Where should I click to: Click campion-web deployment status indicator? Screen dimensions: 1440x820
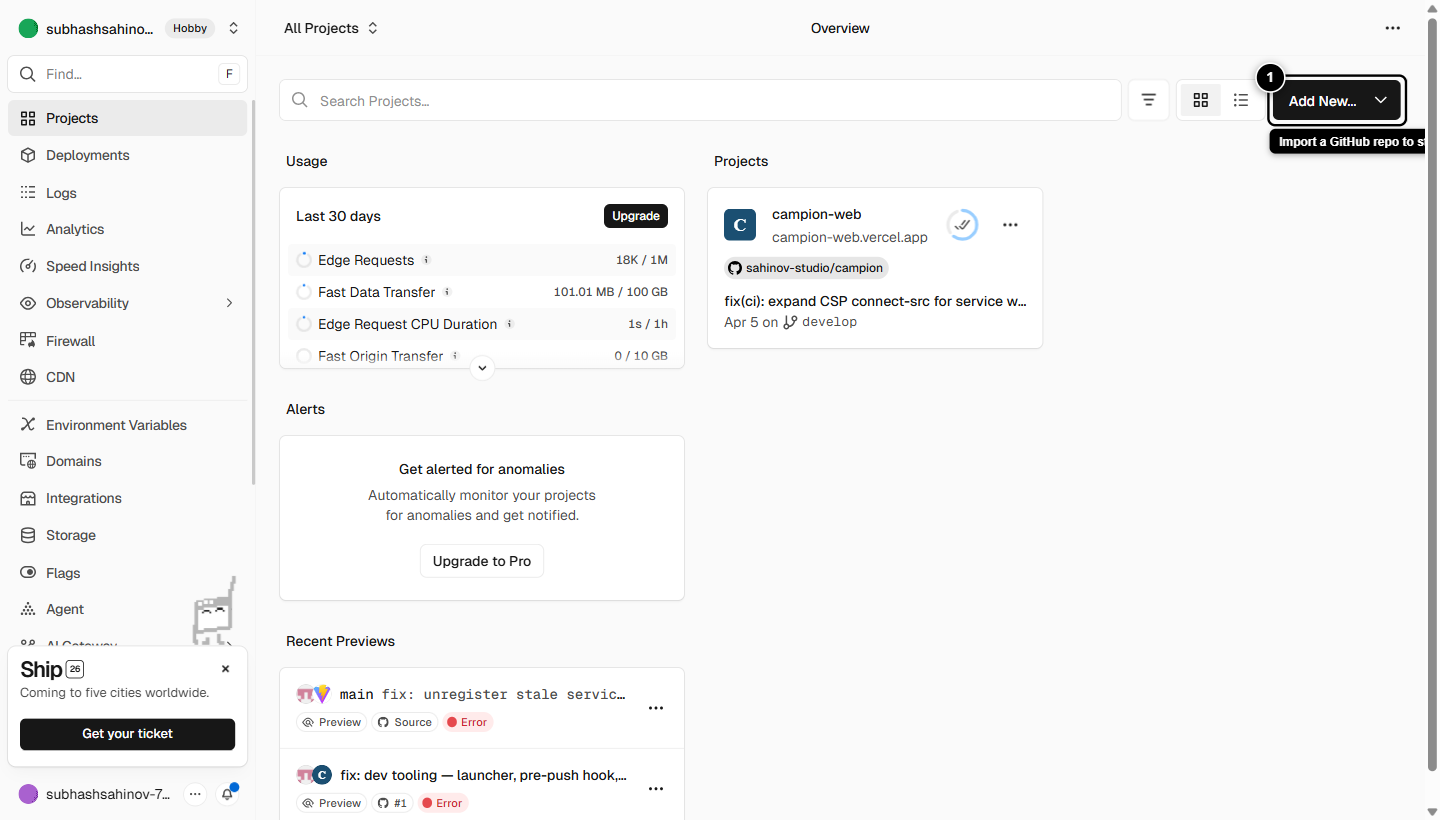[962, 225]
